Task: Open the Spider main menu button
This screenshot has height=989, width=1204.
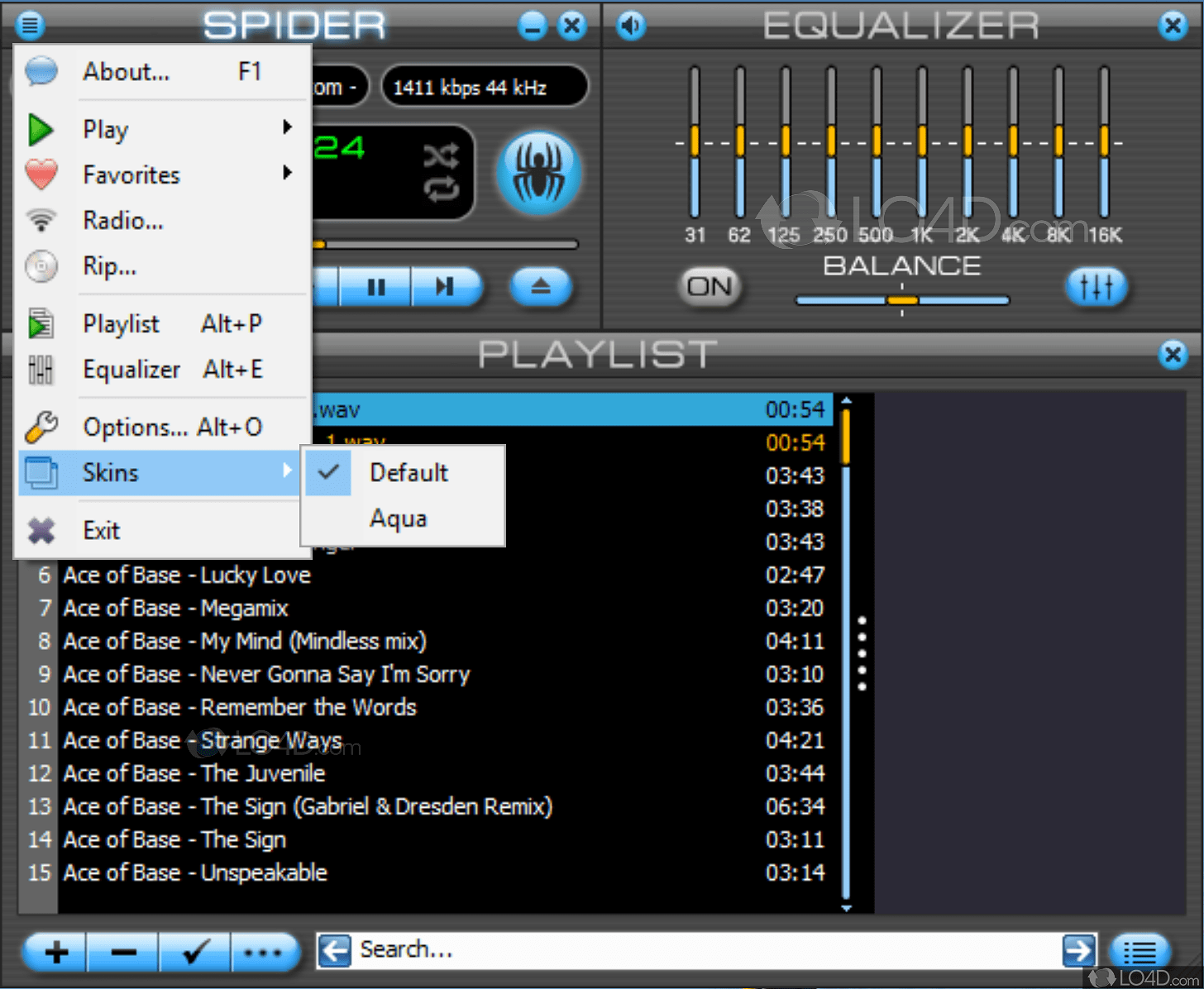Action: pos(30,26)
